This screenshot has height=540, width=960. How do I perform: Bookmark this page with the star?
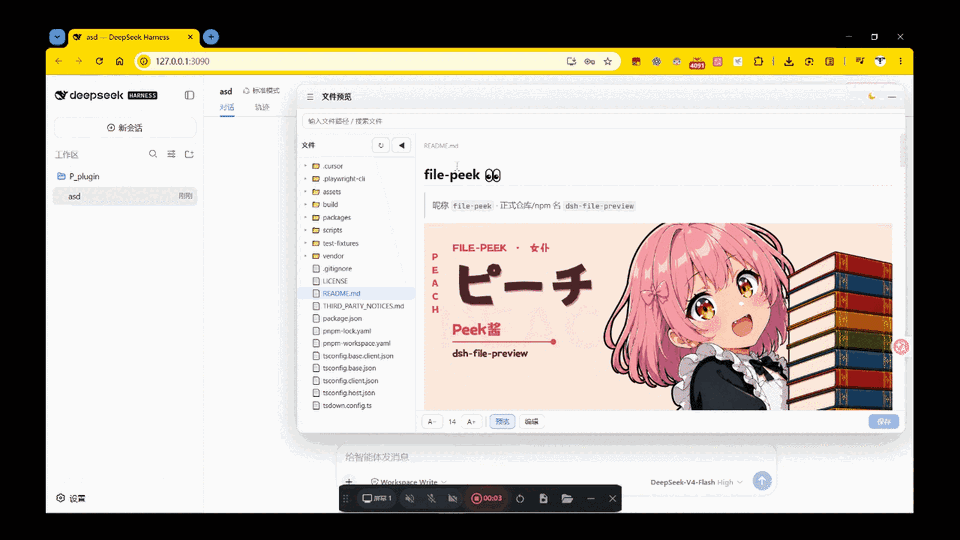(607, 61)
